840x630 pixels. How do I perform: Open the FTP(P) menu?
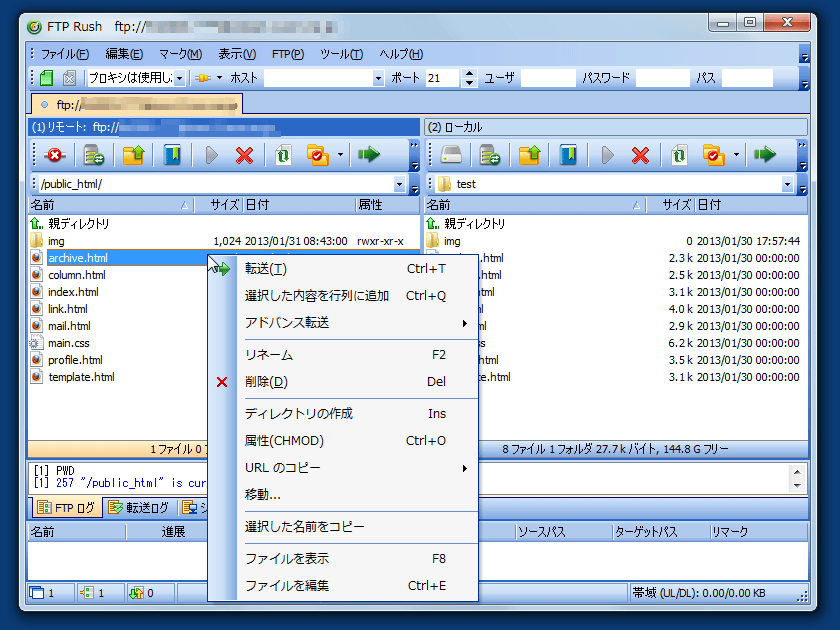point(288,54)
